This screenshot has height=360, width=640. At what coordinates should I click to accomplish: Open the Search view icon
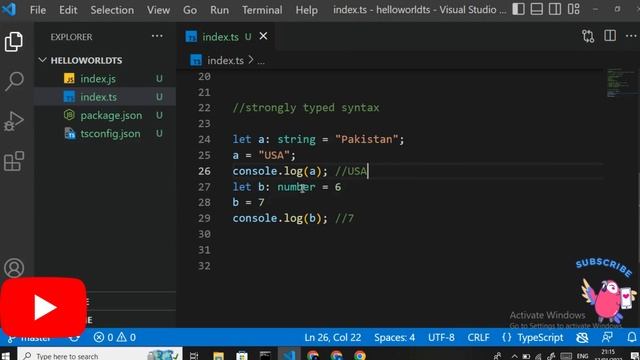coord(14,81)
